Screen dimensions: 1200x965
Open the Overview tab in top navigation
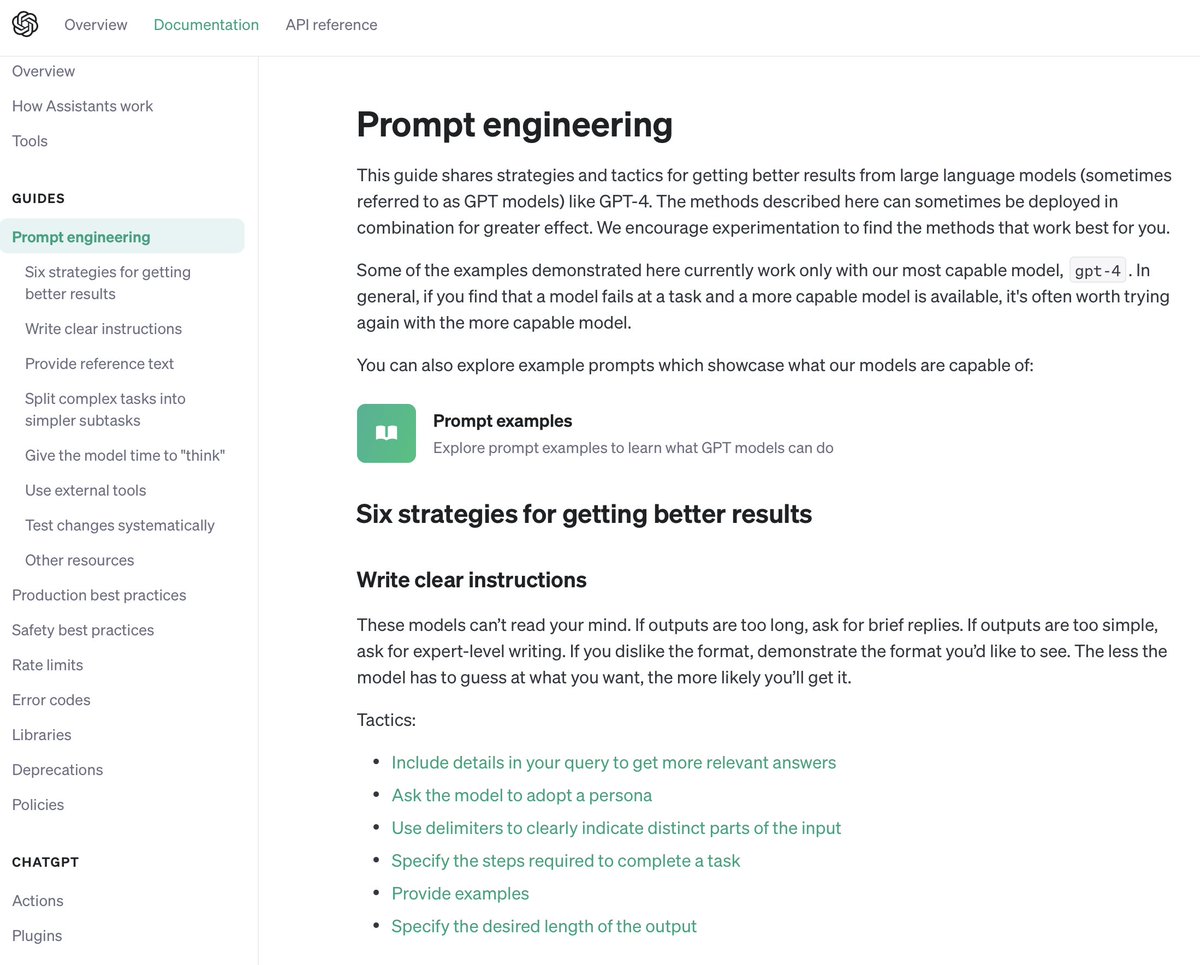click(x=96, y=25)
